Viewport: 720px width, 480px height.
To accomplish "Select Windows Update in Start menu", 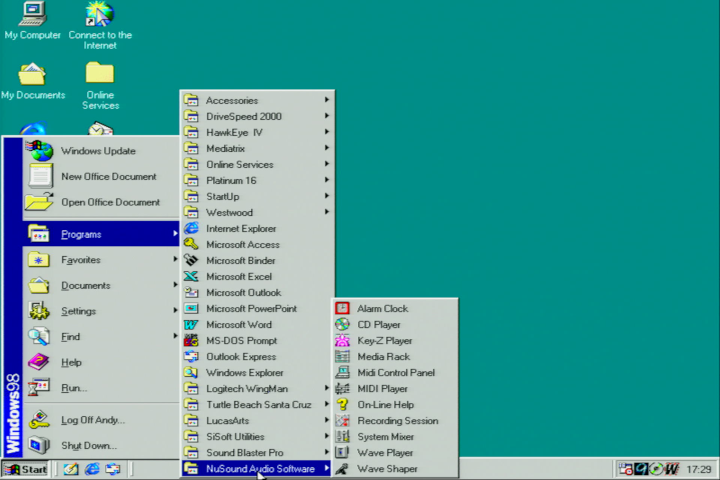I will pos(98,151).
